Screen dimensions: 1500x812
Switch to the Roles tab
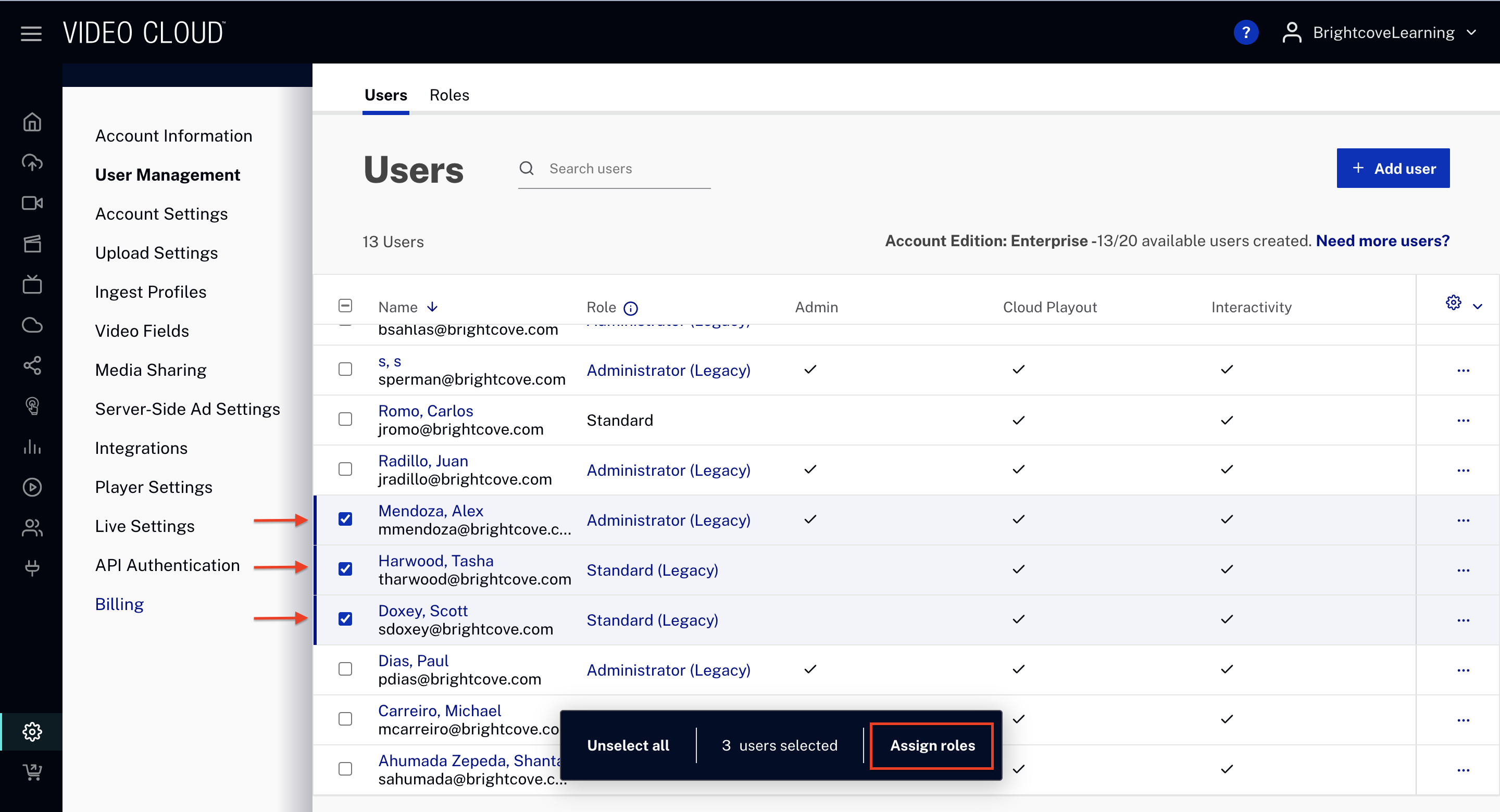click(x=449, y=95)
